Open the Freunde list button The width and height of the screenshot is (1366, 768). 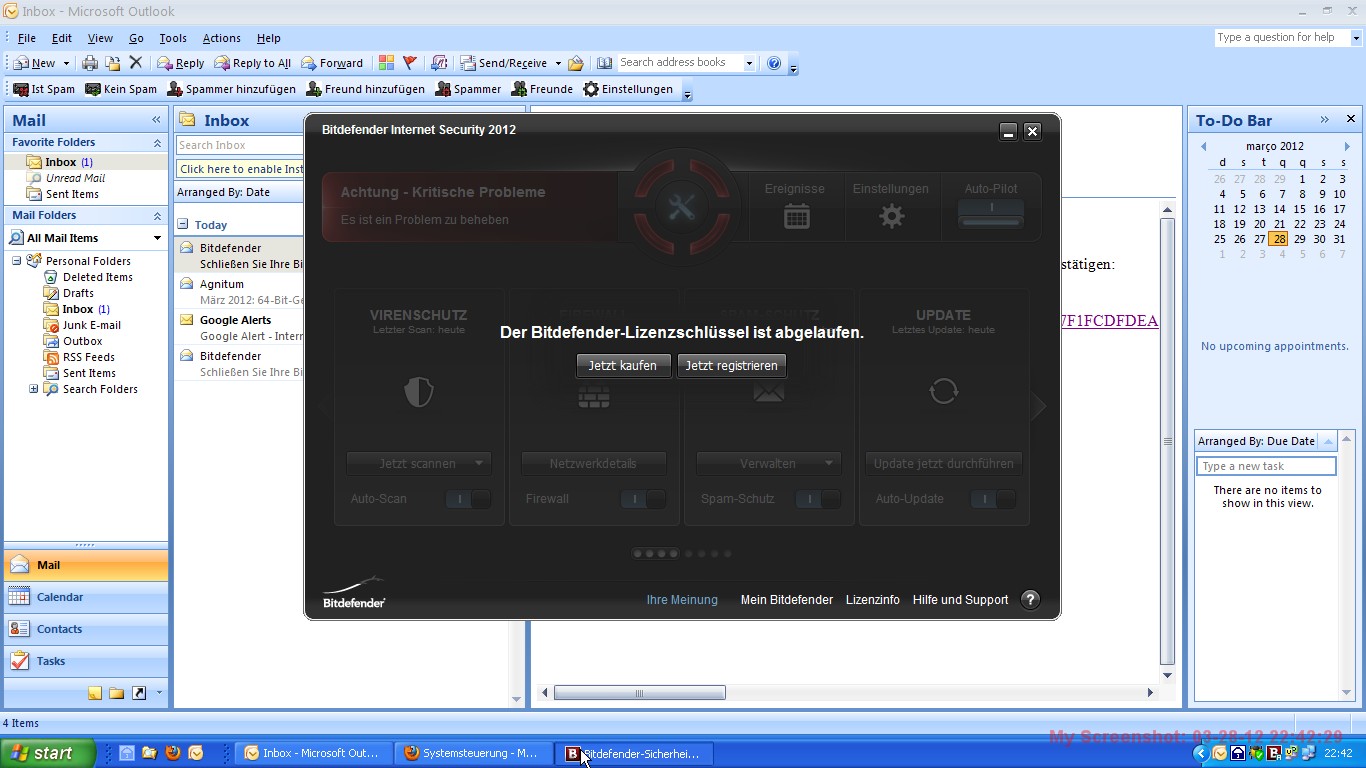click(542, 89)
